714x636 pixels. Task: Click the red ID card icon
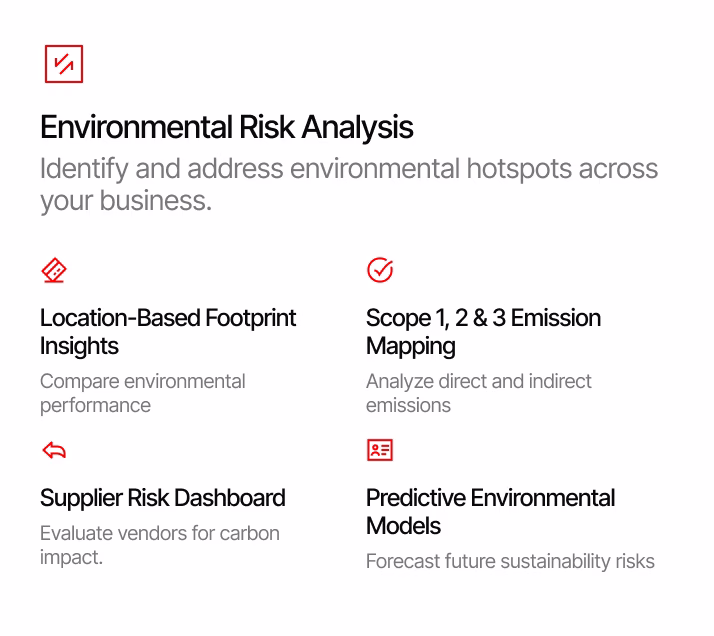click(x=380, y=450)
